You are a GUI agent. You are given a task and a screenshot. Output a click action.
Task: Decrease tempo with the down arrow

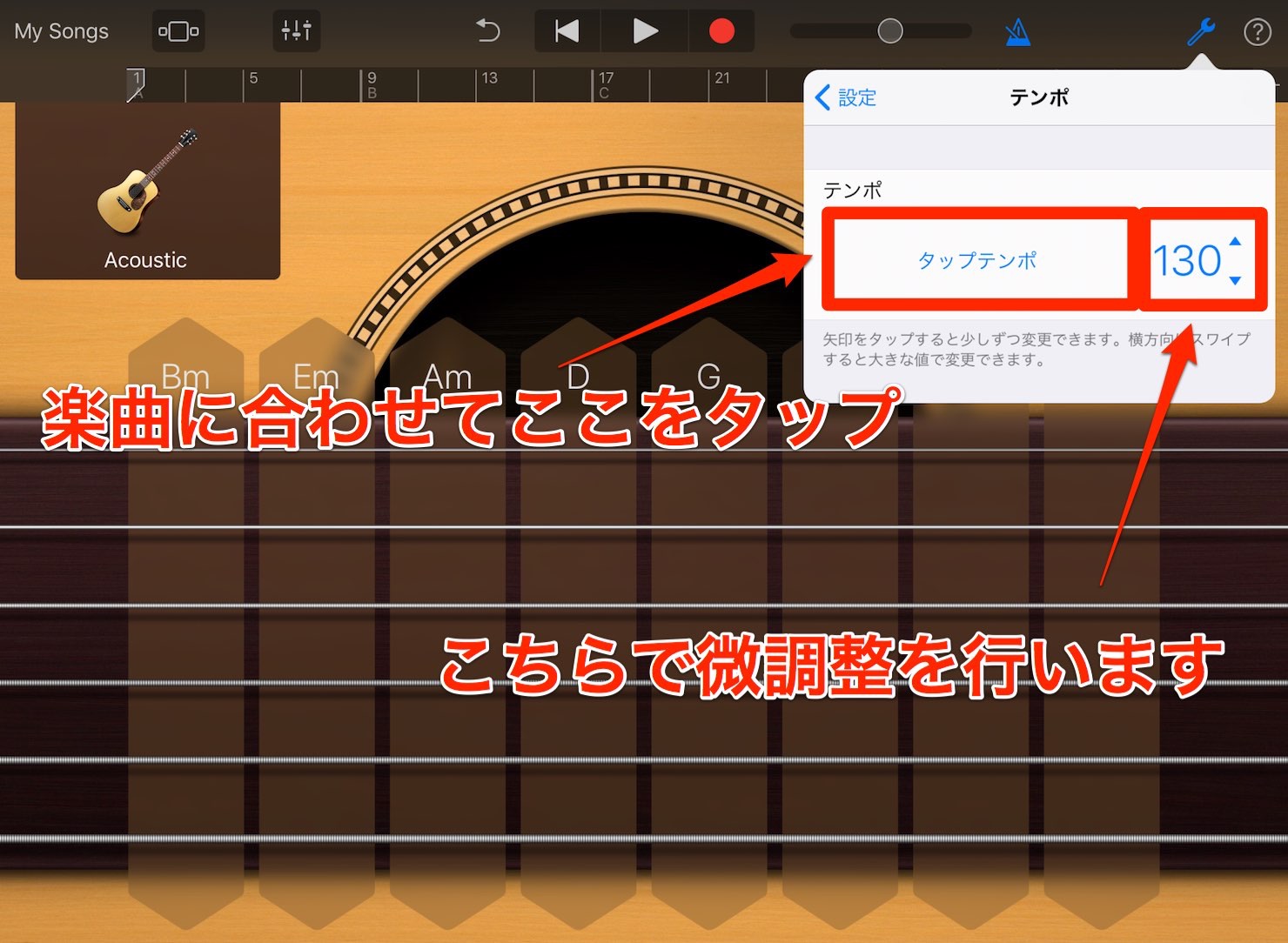tap(1235, 280)
